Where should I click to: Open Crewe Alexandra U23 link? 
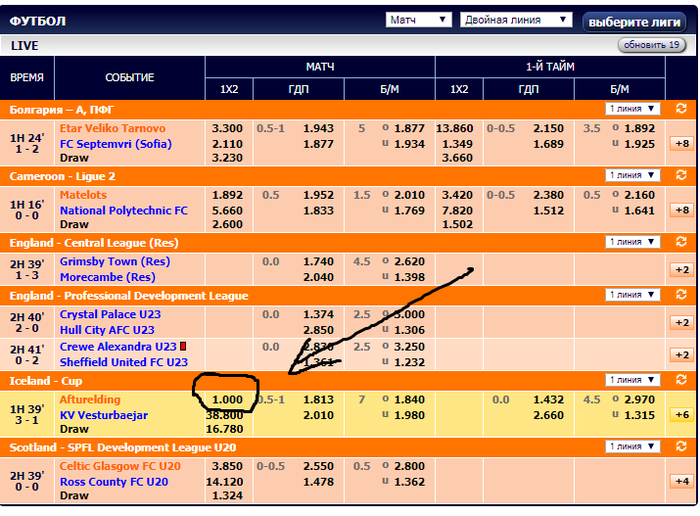[x=118, y=347]
